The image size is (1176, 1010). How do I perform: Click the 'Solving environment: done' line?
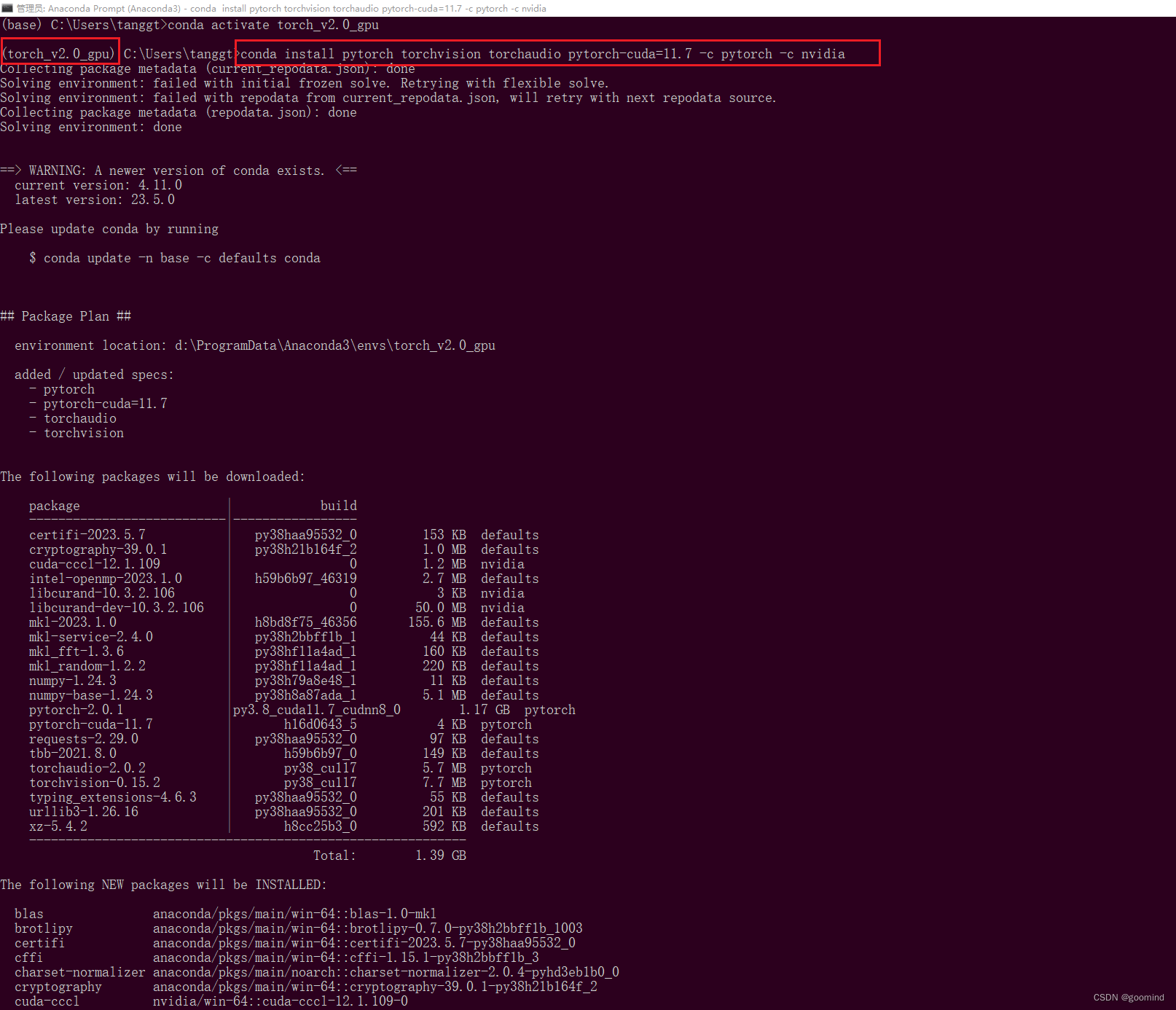tap(91, 127)
